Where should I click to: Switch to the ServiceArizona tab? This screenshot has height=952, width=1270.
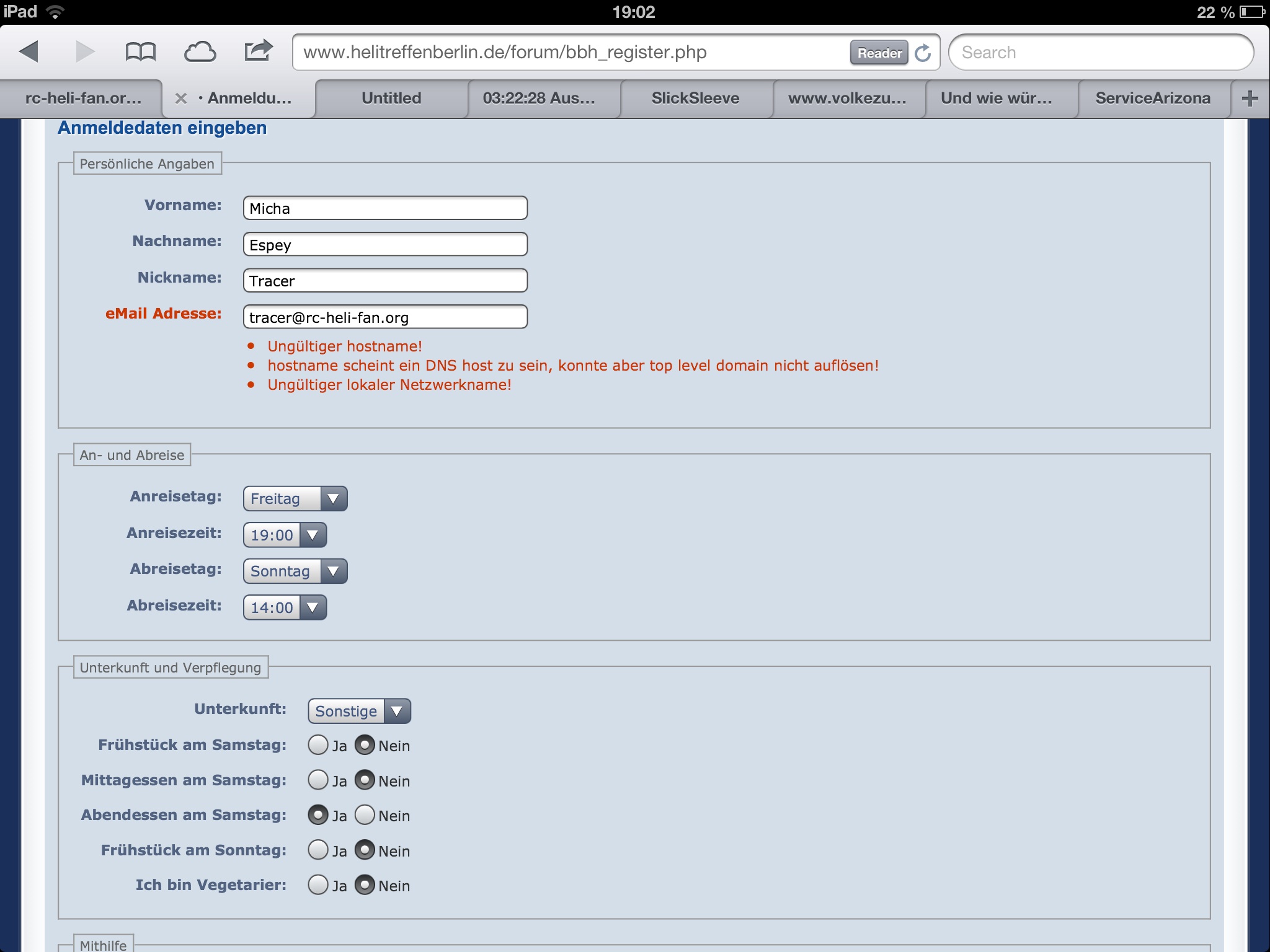pyautogui.click(x=1152, y=99)
